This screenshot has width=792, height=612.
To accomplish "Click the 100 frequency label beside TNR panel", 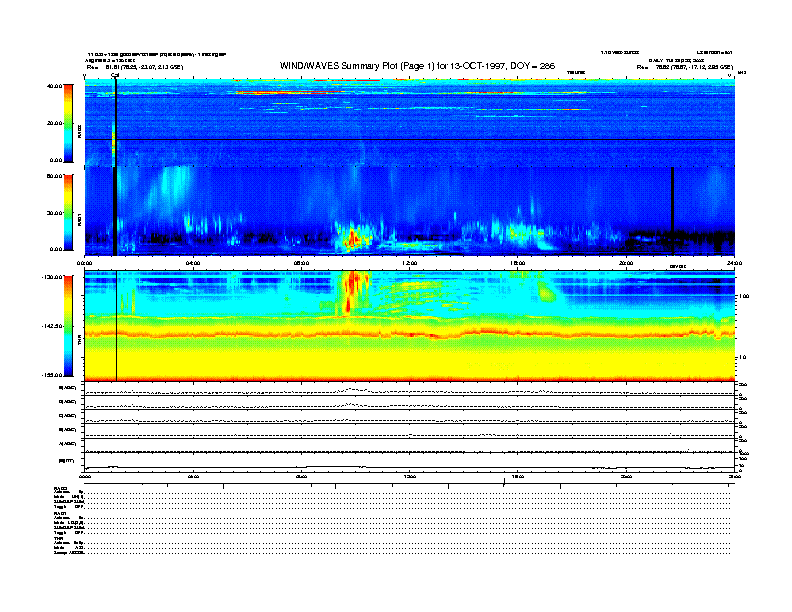I will [x=744, y=296].
